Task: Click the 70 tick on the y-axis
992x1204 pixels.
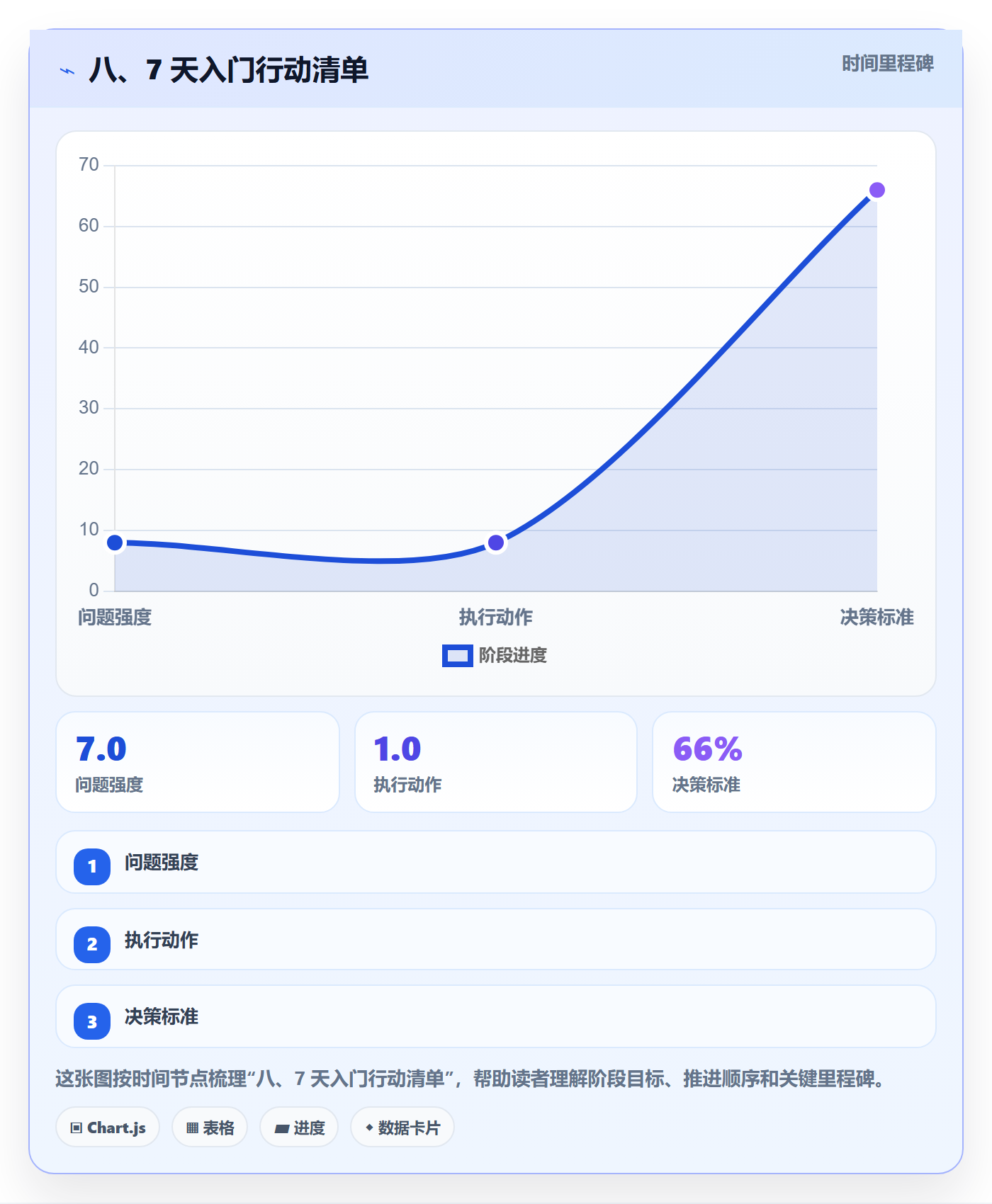Action: (89, 165)
